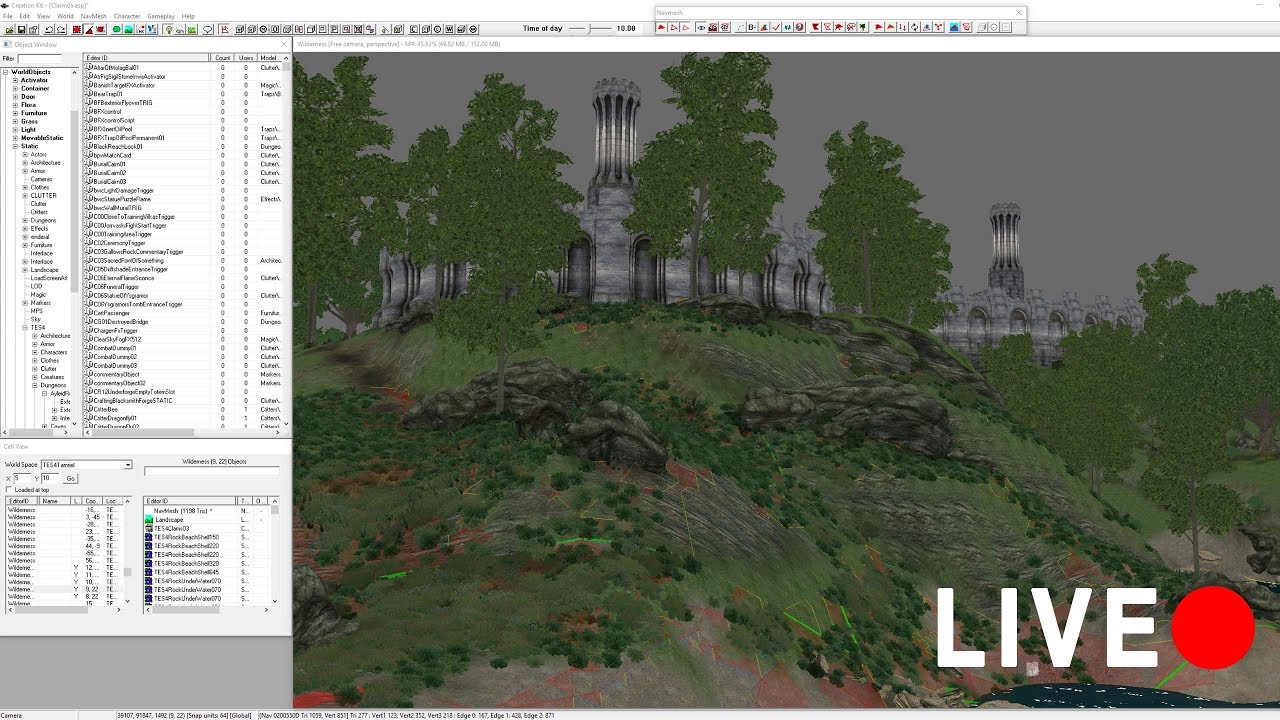The image size is (1280, 720).
Task: Open the NavMesh menu
Action: pyautogui.click(x=93, y=16)
